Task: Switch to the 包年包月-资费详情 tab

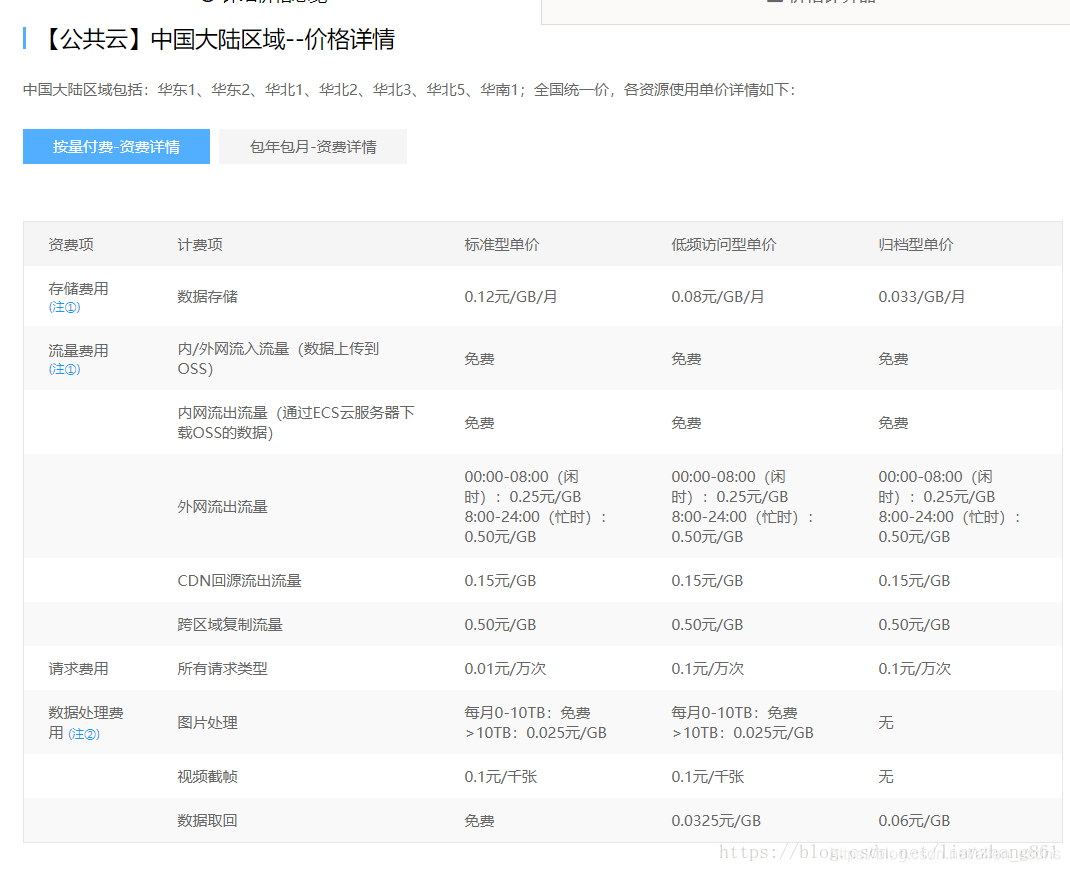Action: point(312,146)
